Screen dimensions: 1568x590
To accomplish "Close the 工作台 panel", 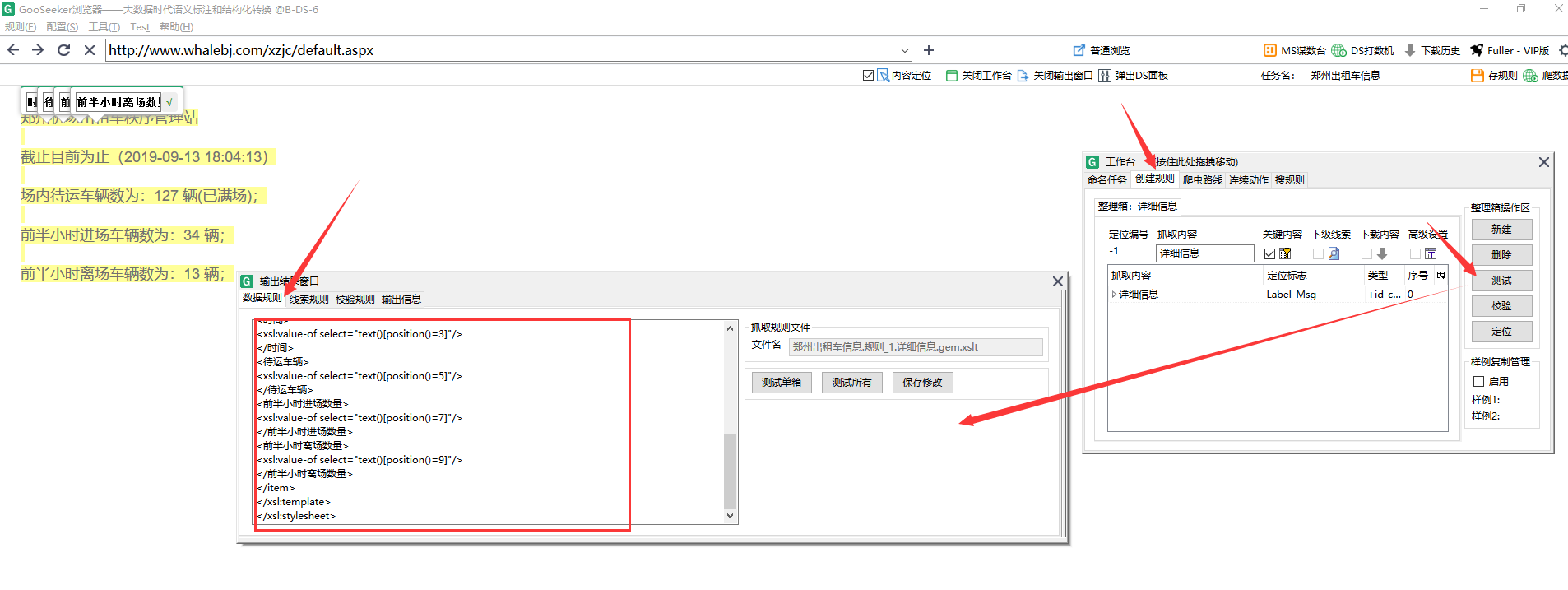I will click(x=1544, y=162).
